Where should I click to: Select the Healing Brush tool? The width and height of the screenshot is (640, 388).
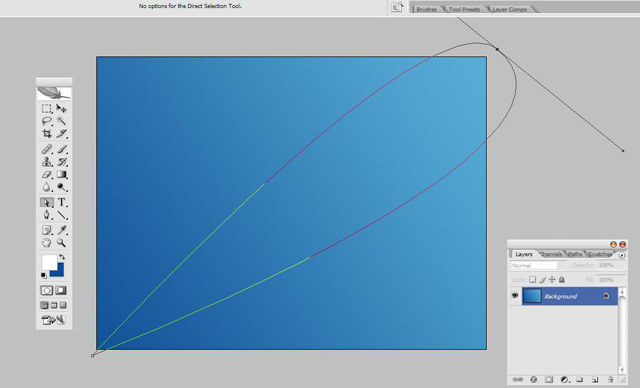point(47,149)
